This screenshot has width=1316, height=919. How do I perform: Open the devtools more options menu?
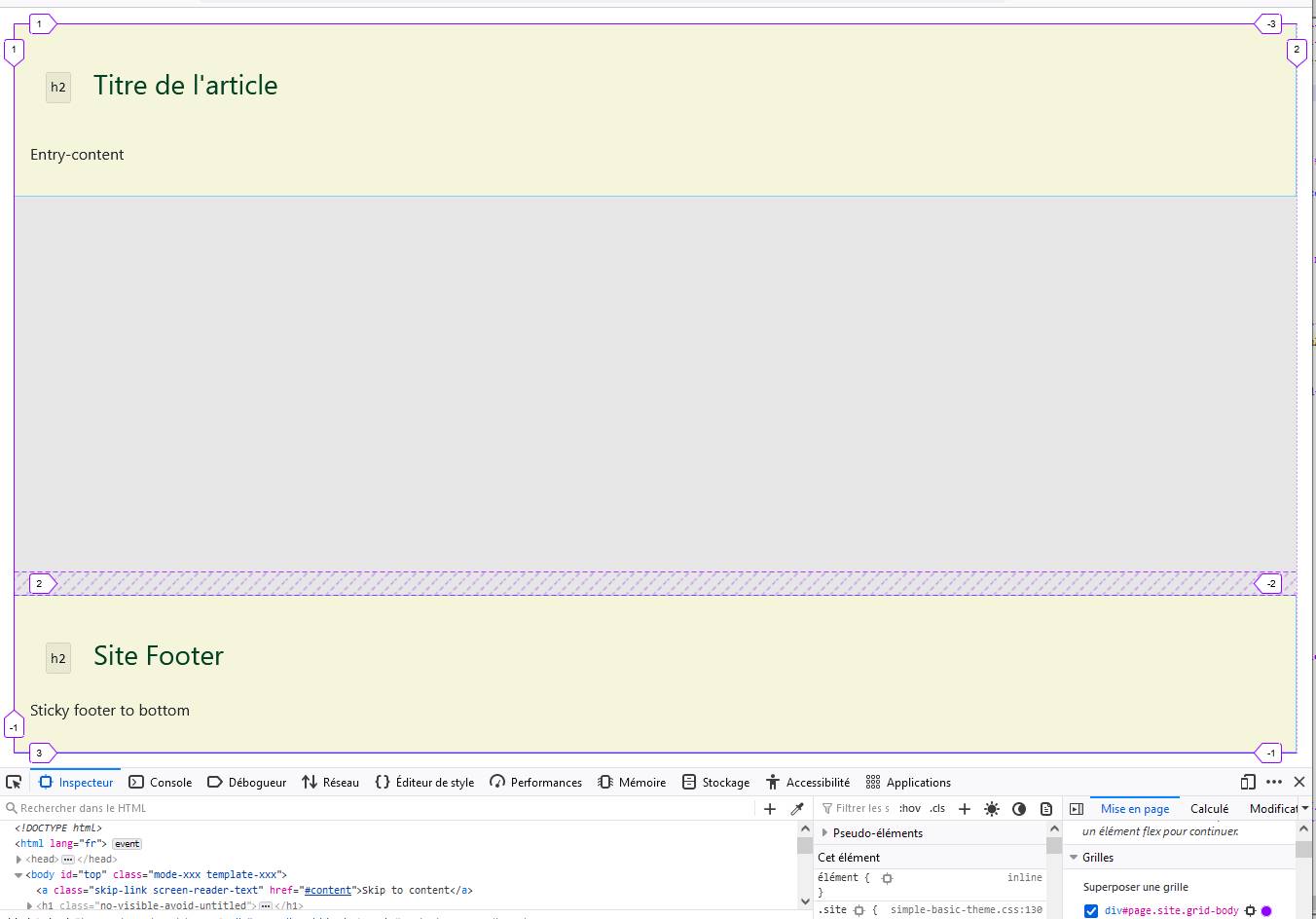click(x=1274, y=782)
